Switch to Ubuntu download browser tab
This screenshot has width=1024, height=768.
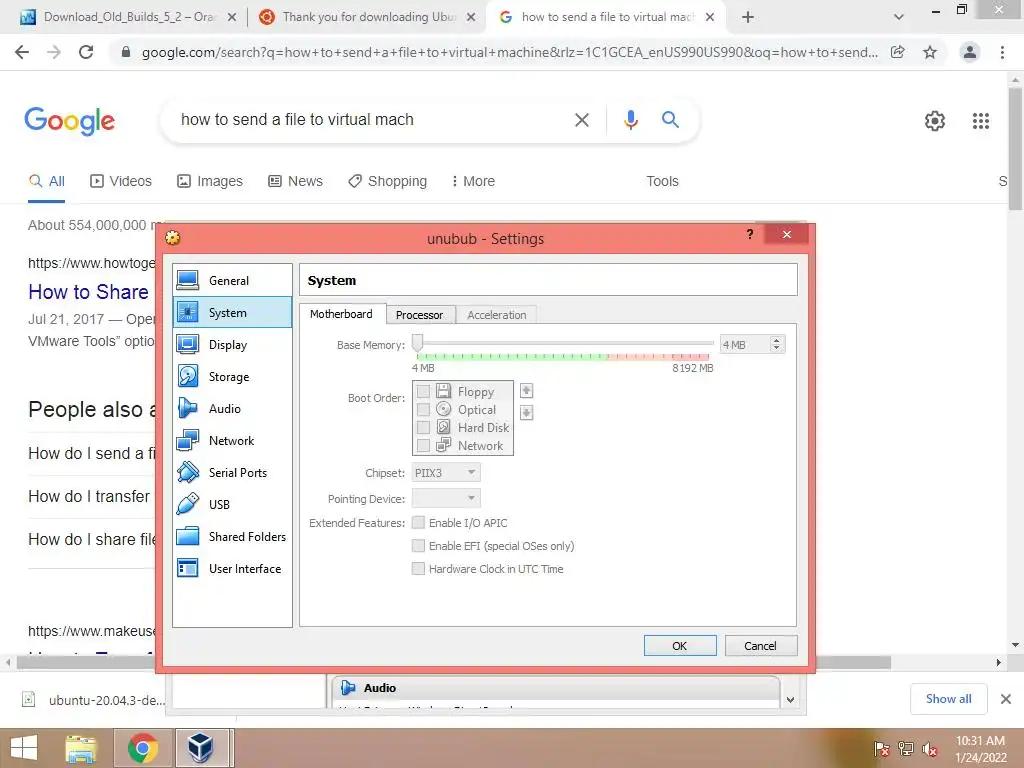(x=366, y=17)
